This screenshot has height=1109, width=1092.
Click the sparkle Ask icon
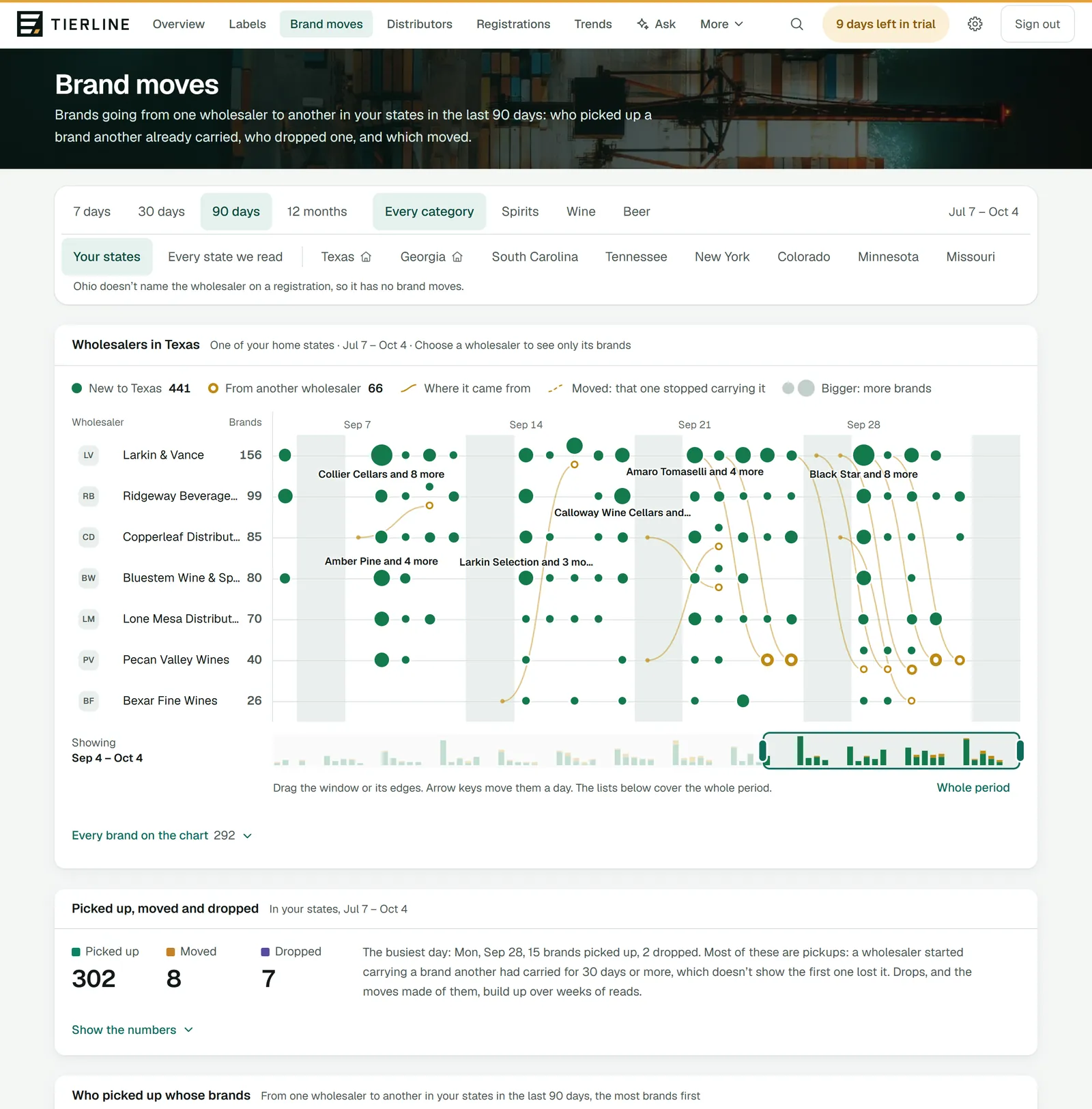tap(642, 24)
